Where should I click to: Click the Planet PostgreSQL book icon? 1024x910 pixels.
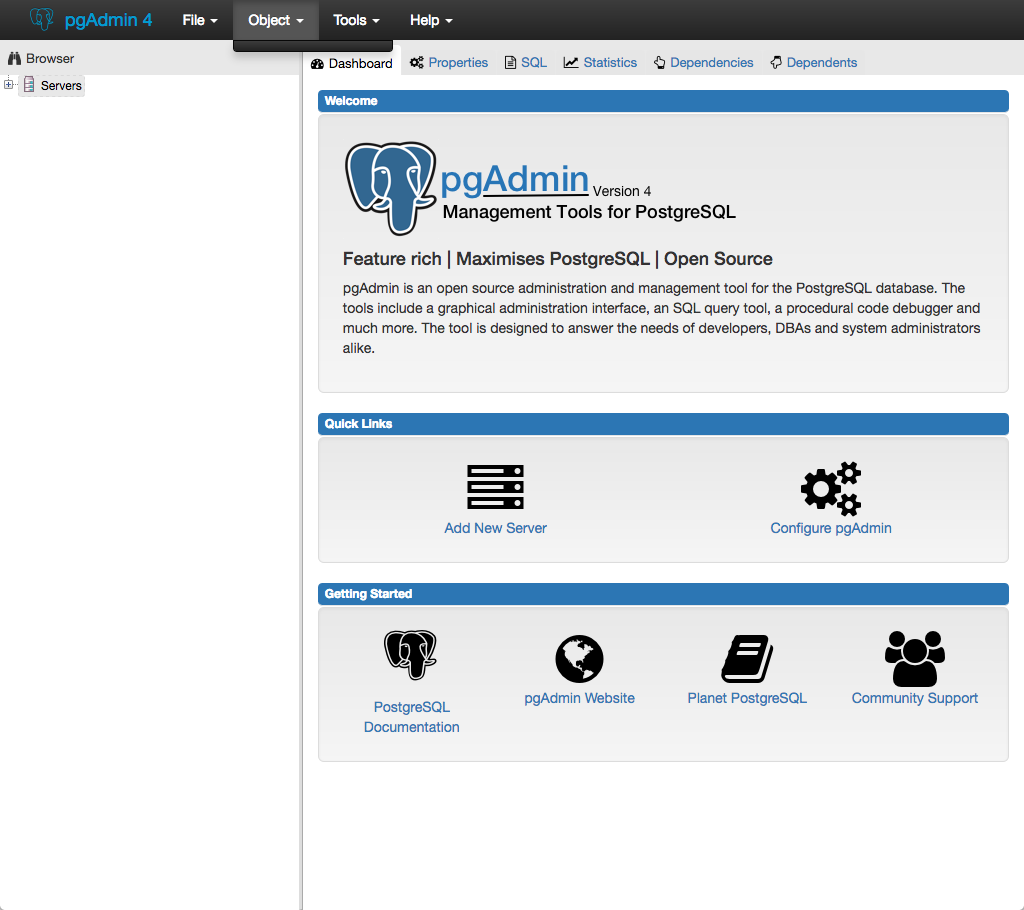point(747,659)
